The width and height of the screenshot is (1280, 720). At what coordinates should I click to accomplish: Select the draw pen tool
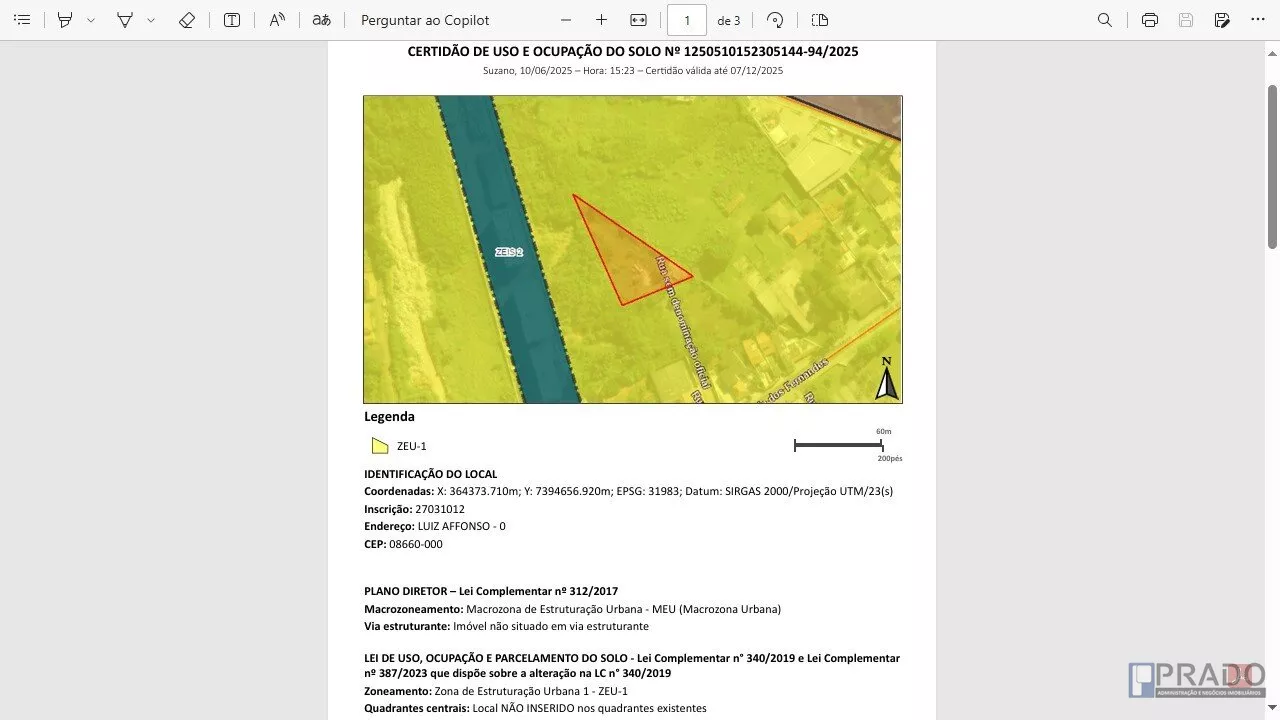click(x=125, y=20)
